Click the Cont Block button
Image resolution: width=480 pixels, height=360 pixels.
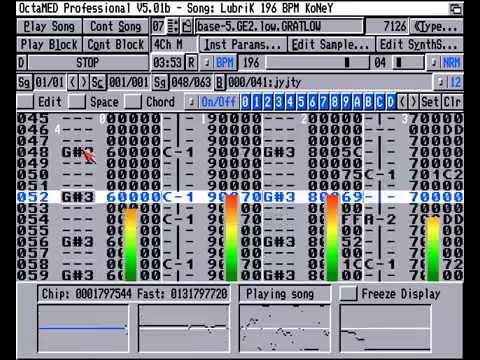pos(115,44)
